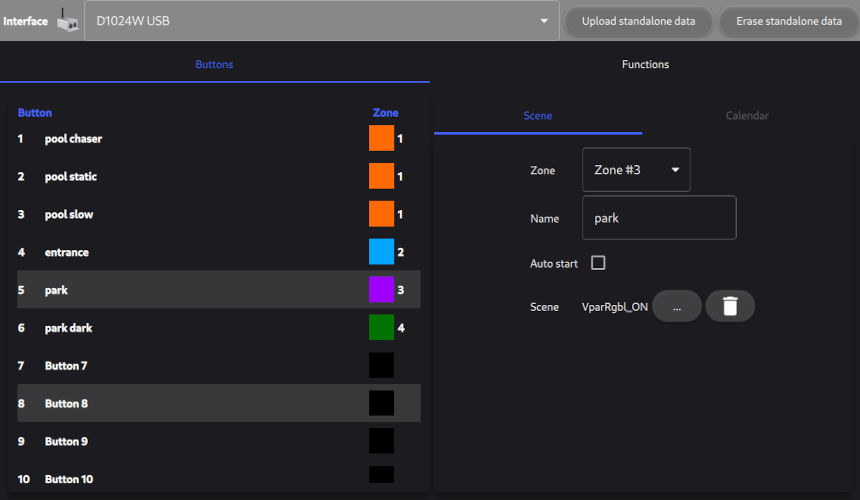Screen dimensions: 860x500
Task: Select the pool static button row
Action: click(200, 176)
